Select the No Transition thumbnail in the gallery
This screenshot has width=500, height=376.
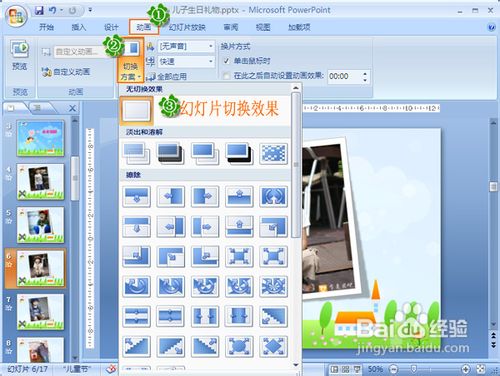[x=136, y=110]
